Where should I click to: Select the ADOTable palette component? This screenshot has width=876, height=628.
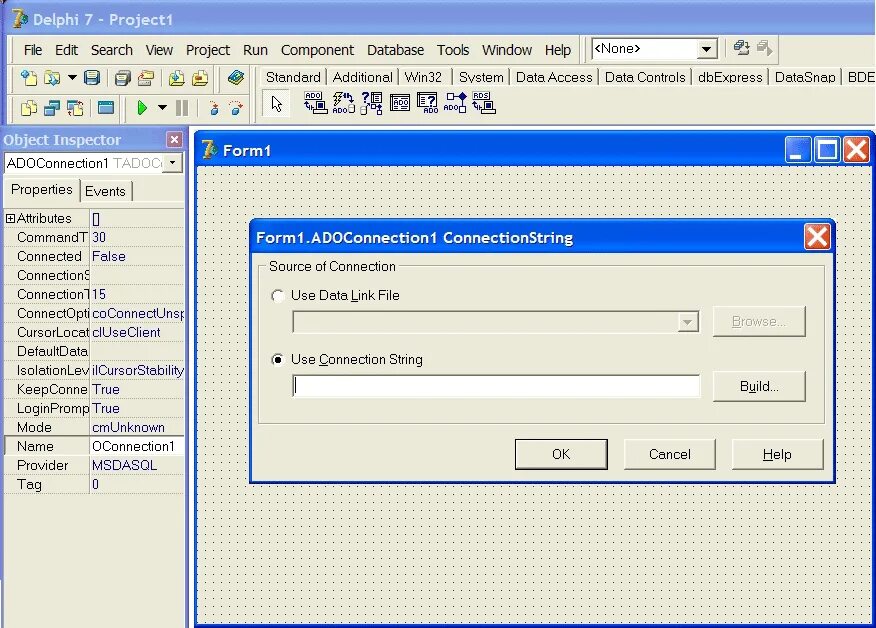(399, 103)
